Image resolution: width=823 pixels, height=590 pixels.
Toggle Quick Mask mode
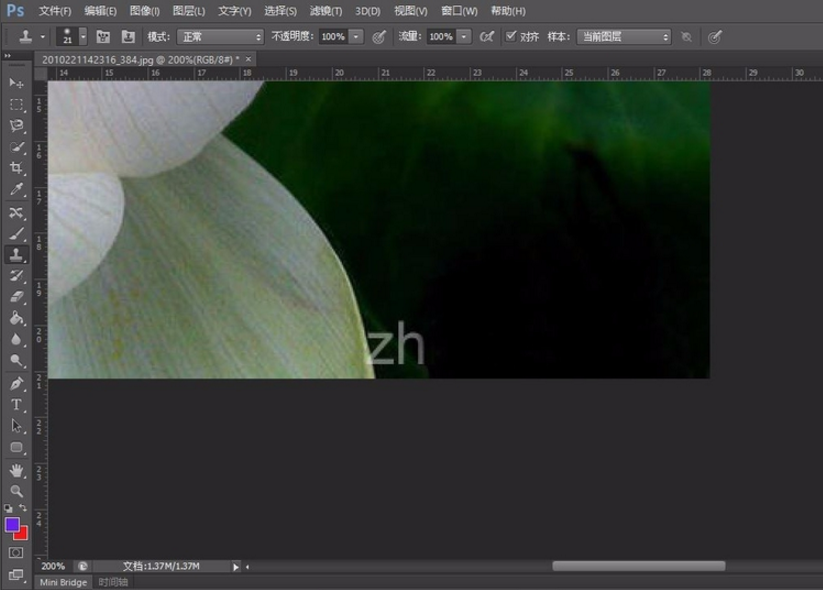pos(16,552)
